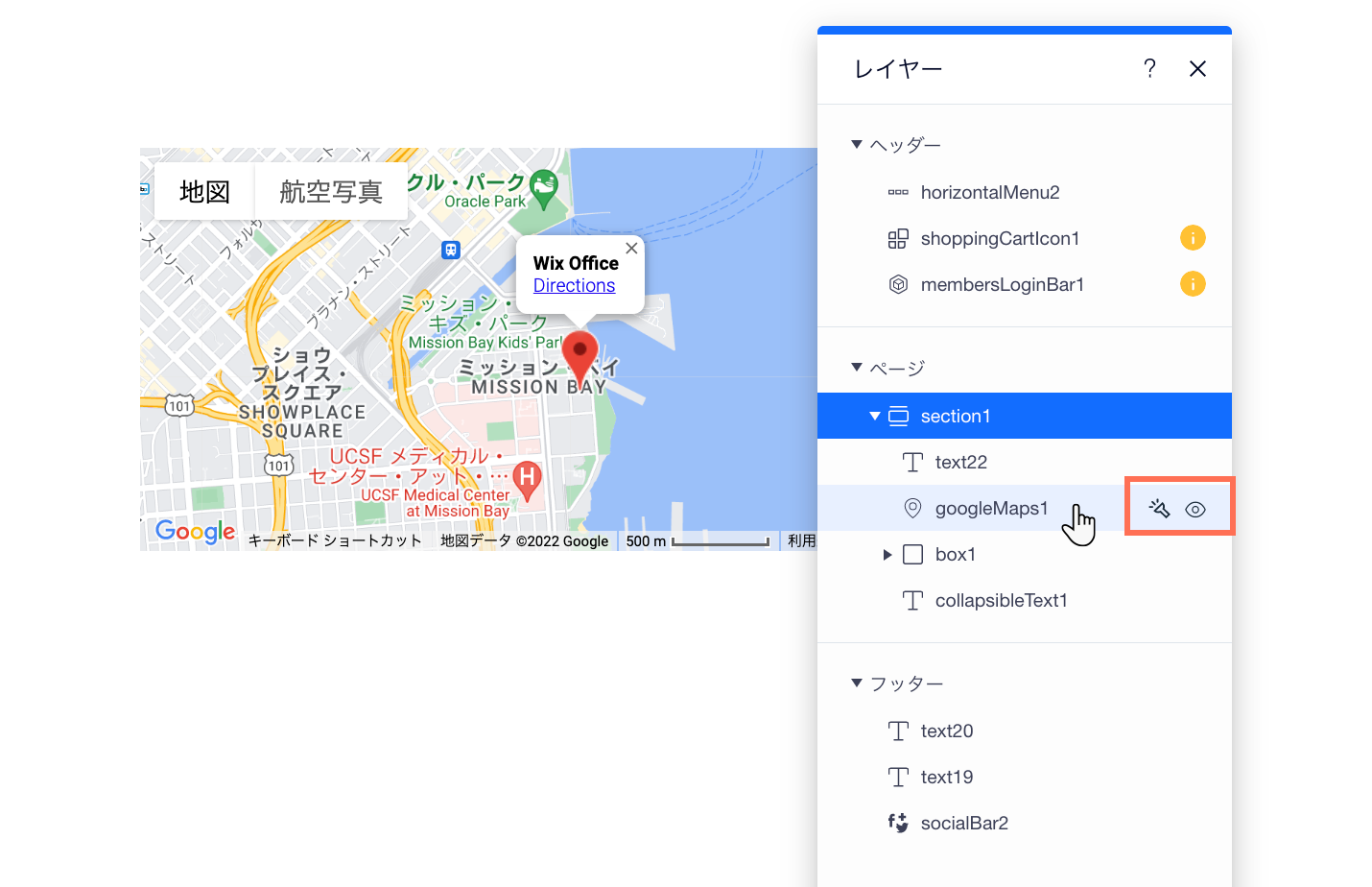Close the Wix Office info popup

pos(631,248)
